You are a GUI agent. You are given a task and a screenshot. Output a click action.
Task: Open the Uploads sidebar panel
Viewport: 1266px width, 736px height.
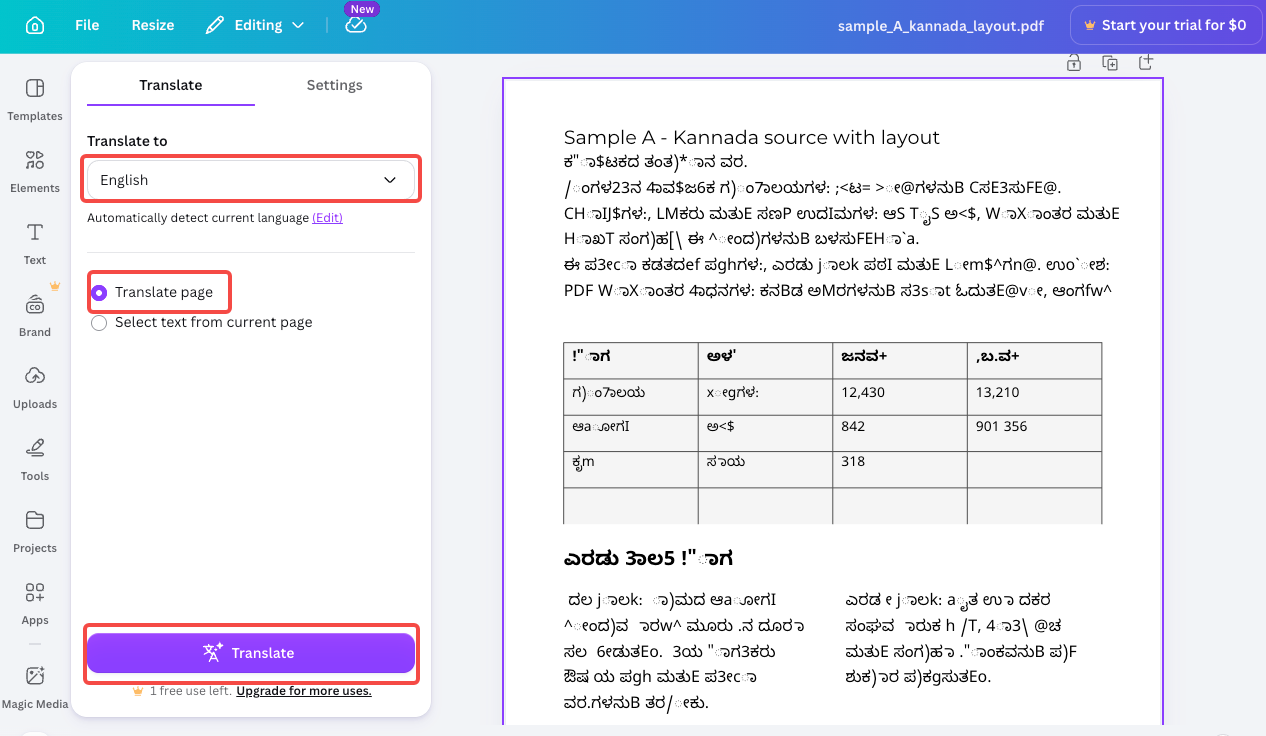tap(35, 387)
